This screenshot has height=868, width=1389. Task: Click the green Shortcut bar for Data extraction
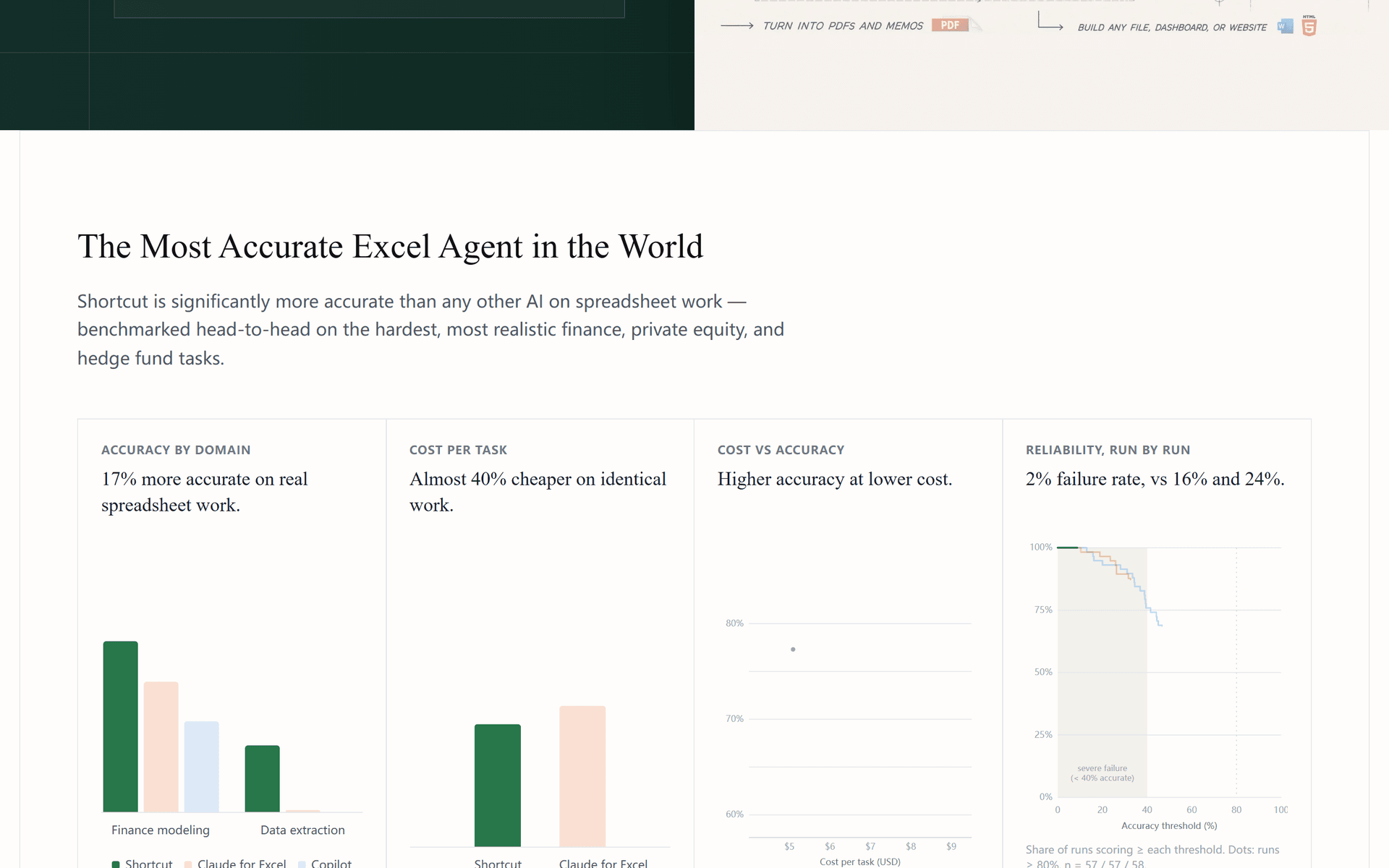pyautogui.click(x=262, y=778)
